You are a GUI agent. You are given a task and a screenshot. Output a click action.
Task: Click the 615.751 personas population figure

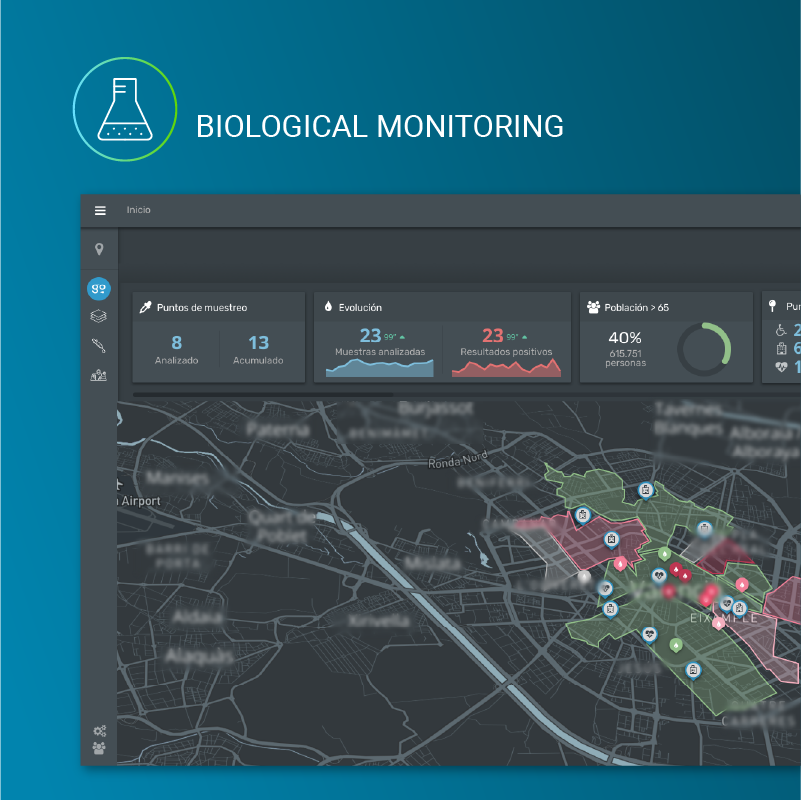(625, 358)
